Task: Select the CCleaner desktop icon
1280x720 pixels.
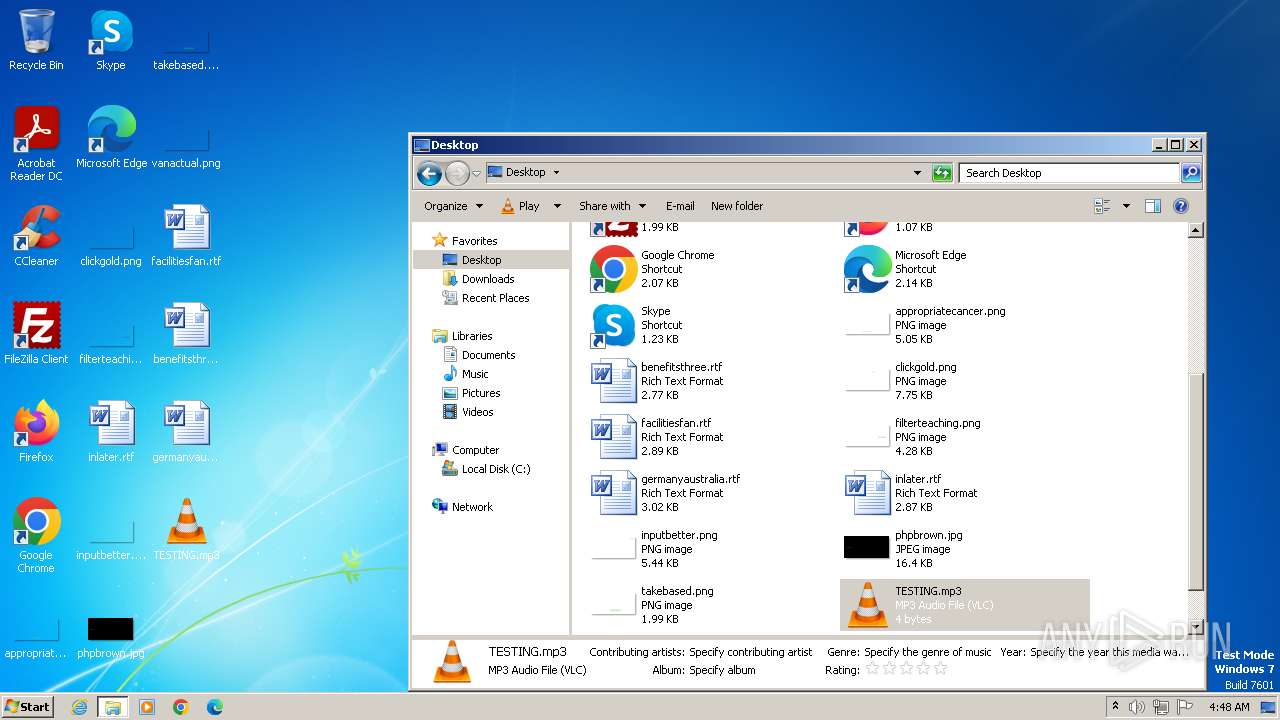Action: [x=36, y=236]
